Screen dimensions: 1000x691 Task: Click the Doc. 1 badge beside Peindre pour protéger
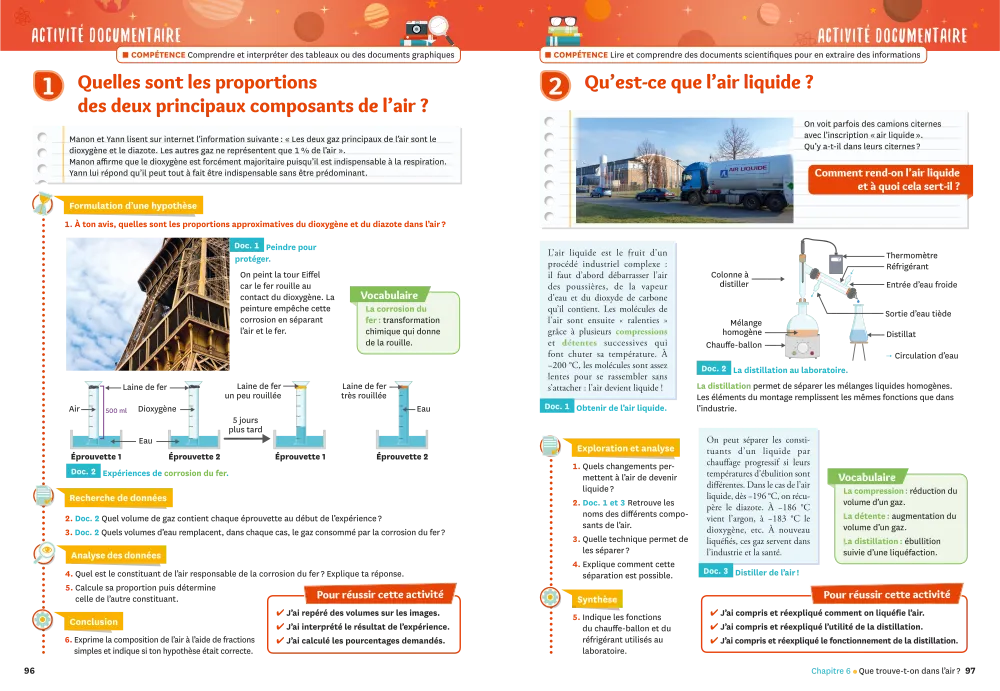click(246, 246)
